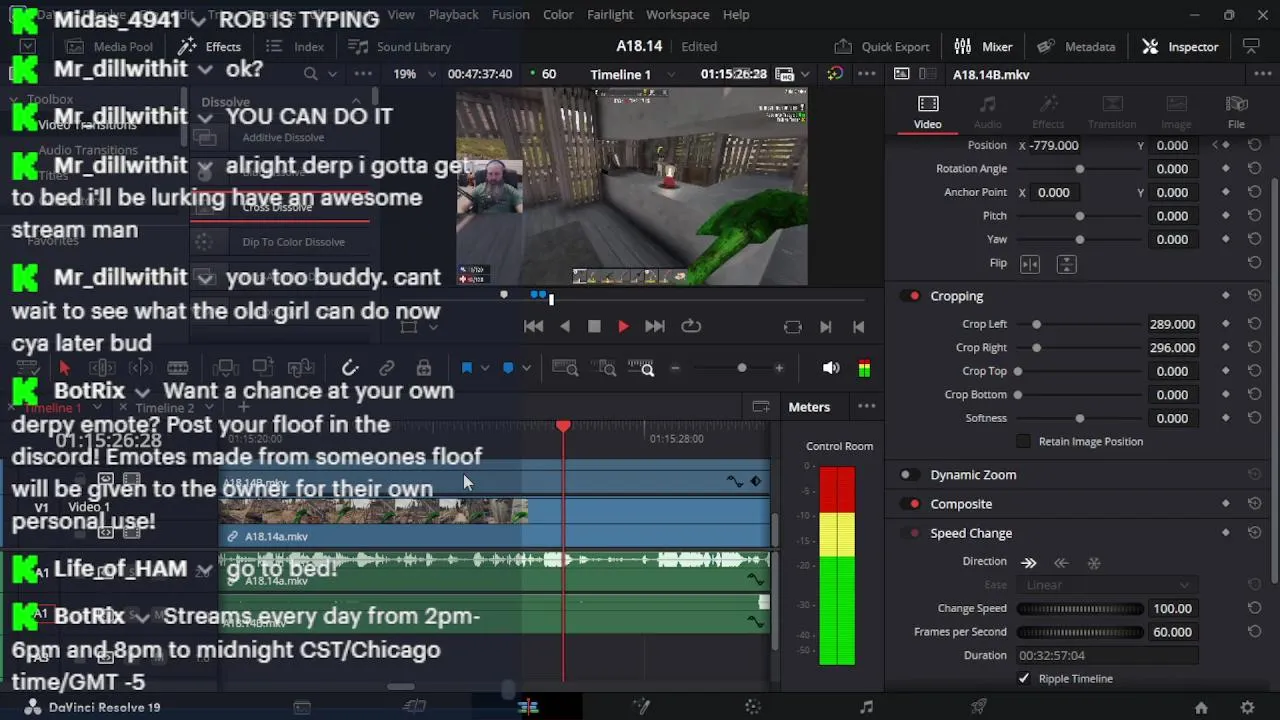Toggle the Dynamic Zoom enable switch

pyautogui.click(x=908, y=475)
